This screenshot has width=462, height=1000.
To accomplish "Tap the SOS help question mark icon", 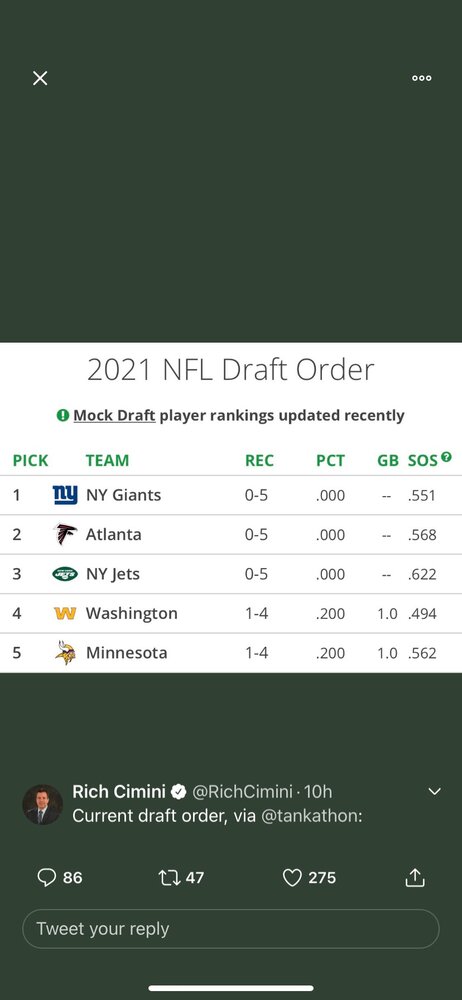I will [446, 457].
